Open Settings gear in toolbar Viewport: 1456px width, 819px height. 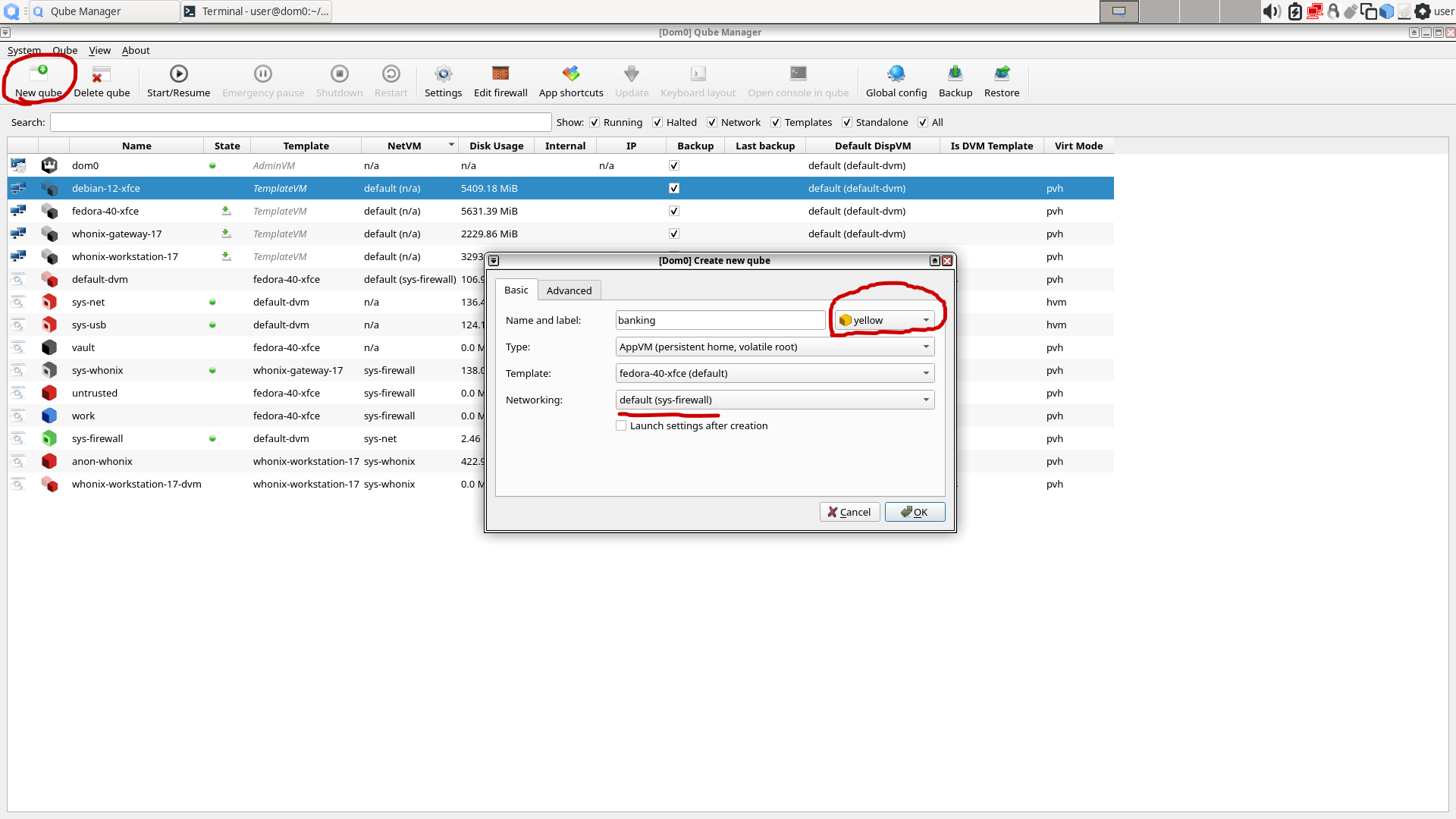(443, 74)
